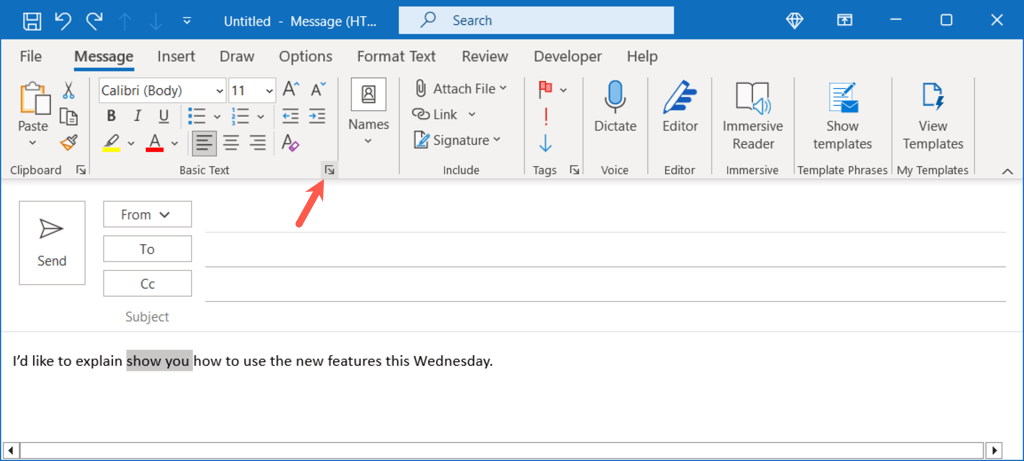Open the Help tab
The width and height of the screenshot is (1024, 461).
[642, 57]
